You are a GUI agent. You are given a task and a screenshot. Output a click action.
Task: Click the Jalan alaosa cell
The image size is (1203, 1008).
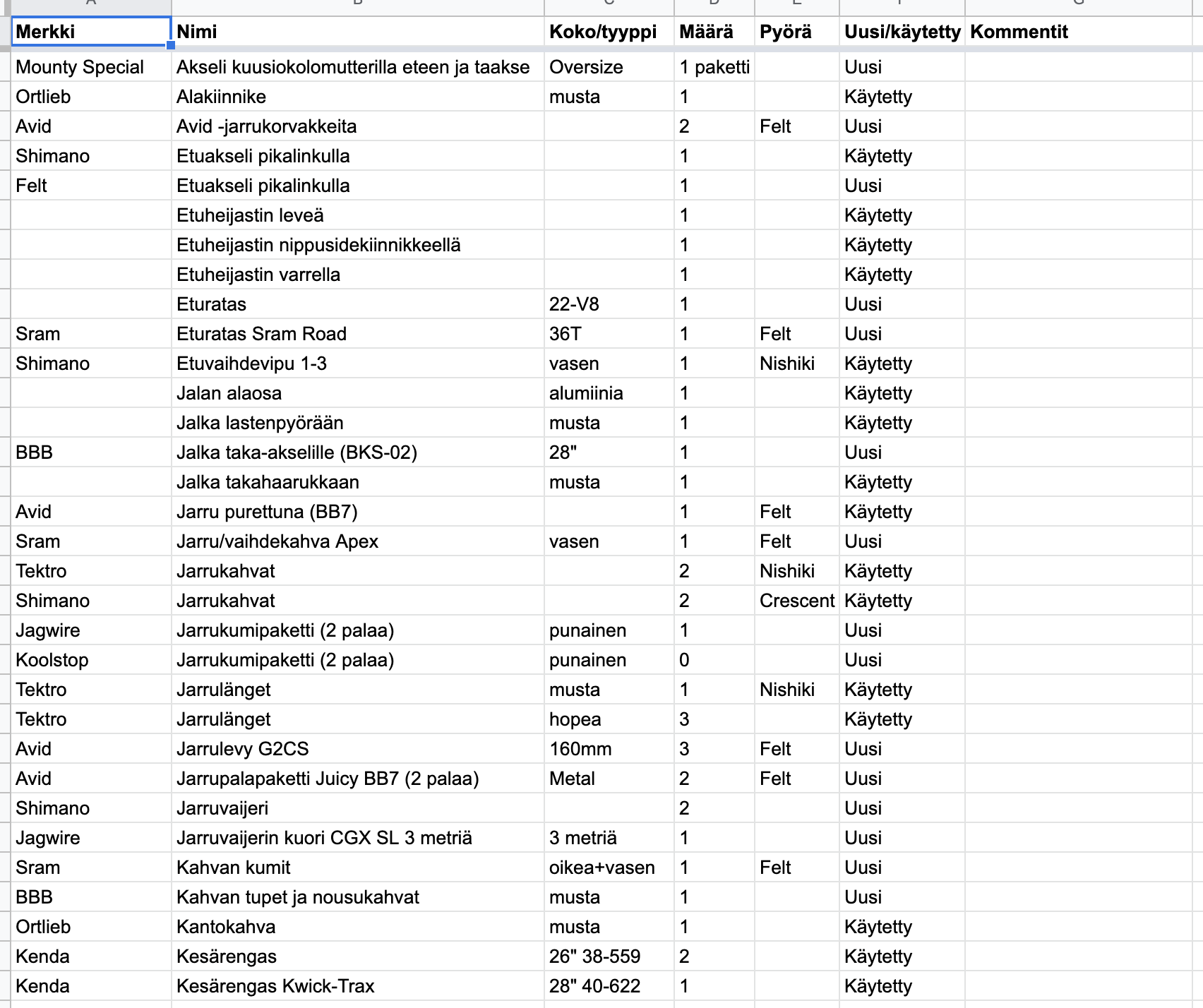click(358, 393)
